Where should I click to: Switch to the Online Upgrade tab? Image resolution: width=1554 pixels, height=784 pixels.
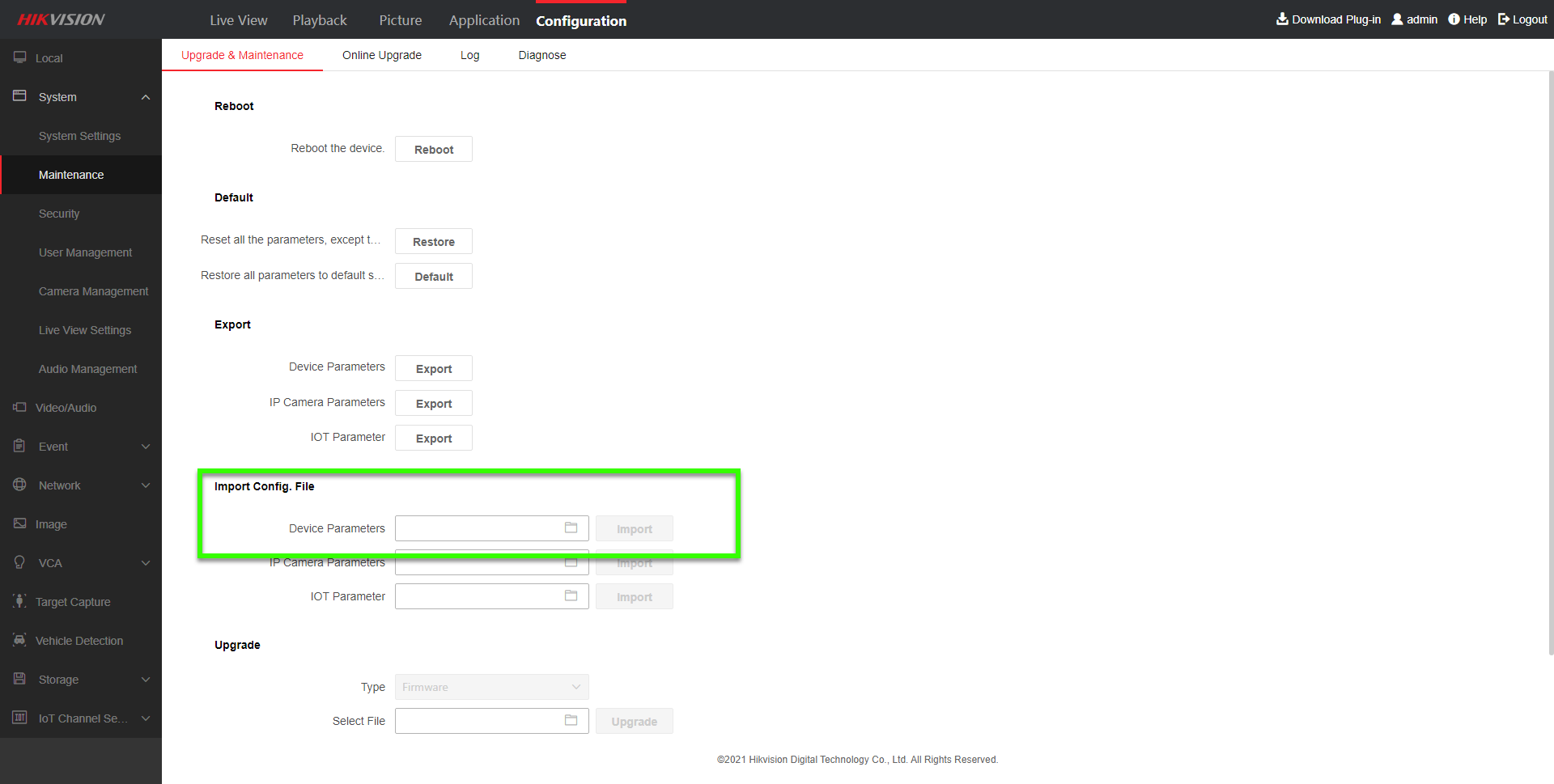[x=381, y=55]
